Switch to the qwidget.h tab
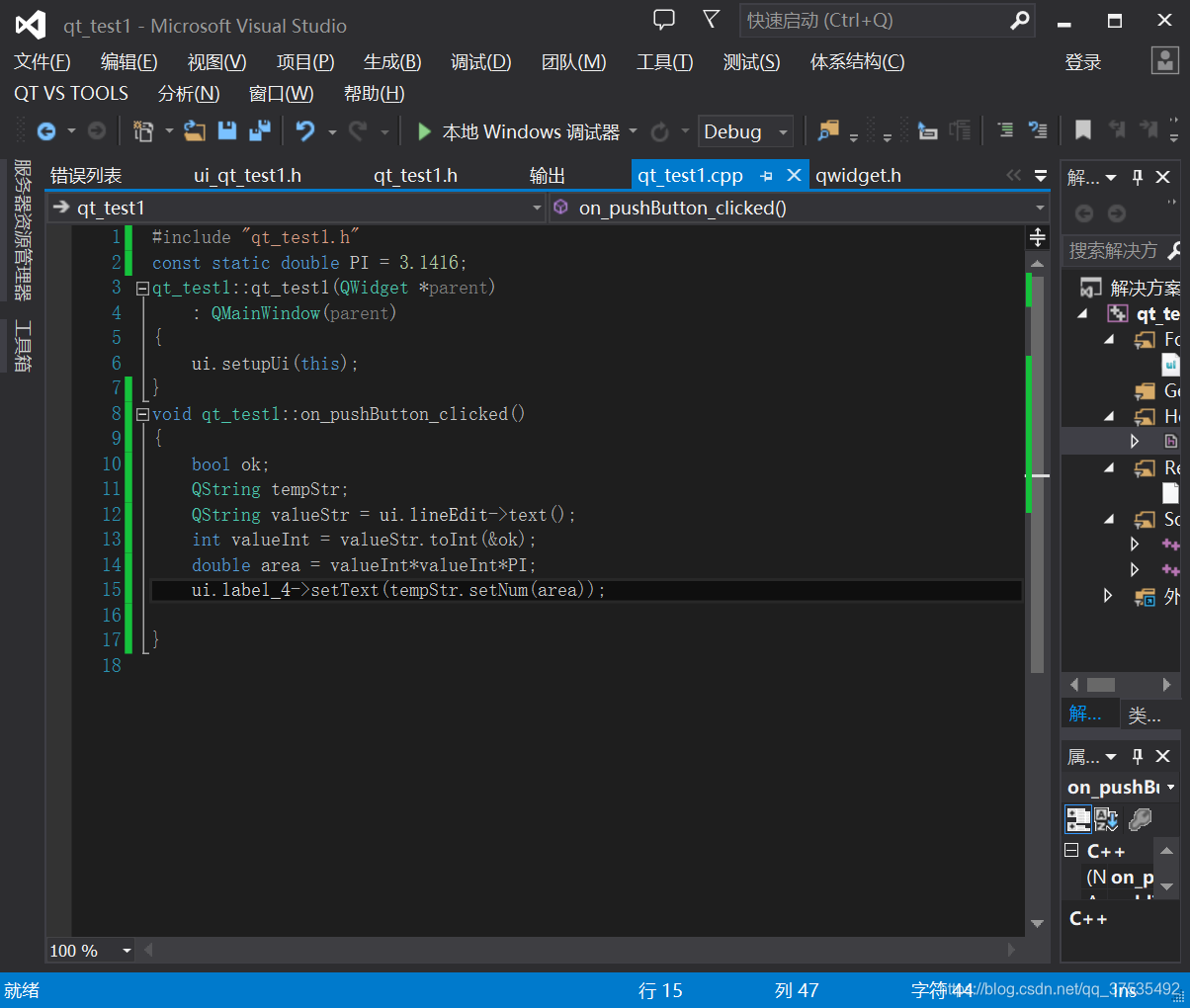 click(x=858, y=175)
